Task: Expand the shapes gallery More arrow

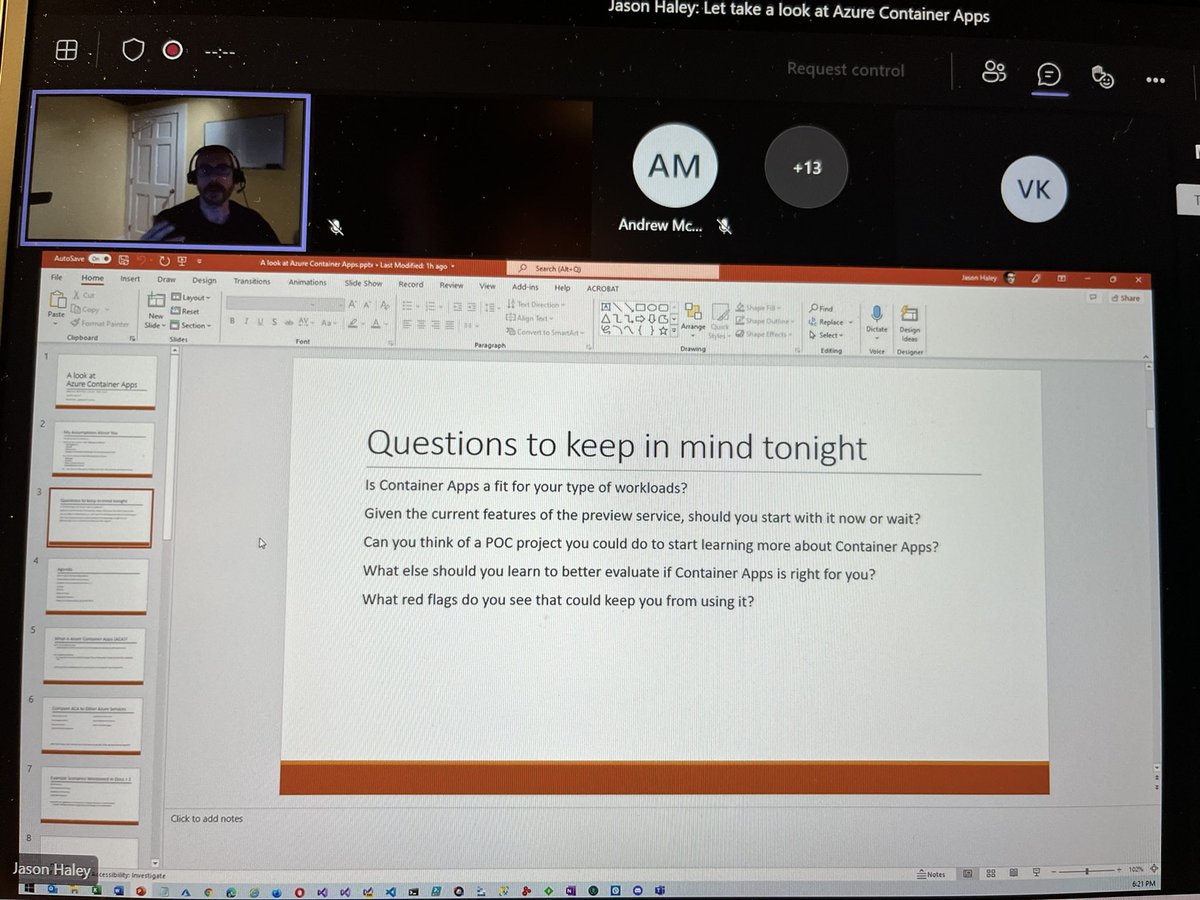Action: pyautogui.click(x=674, y=330)
